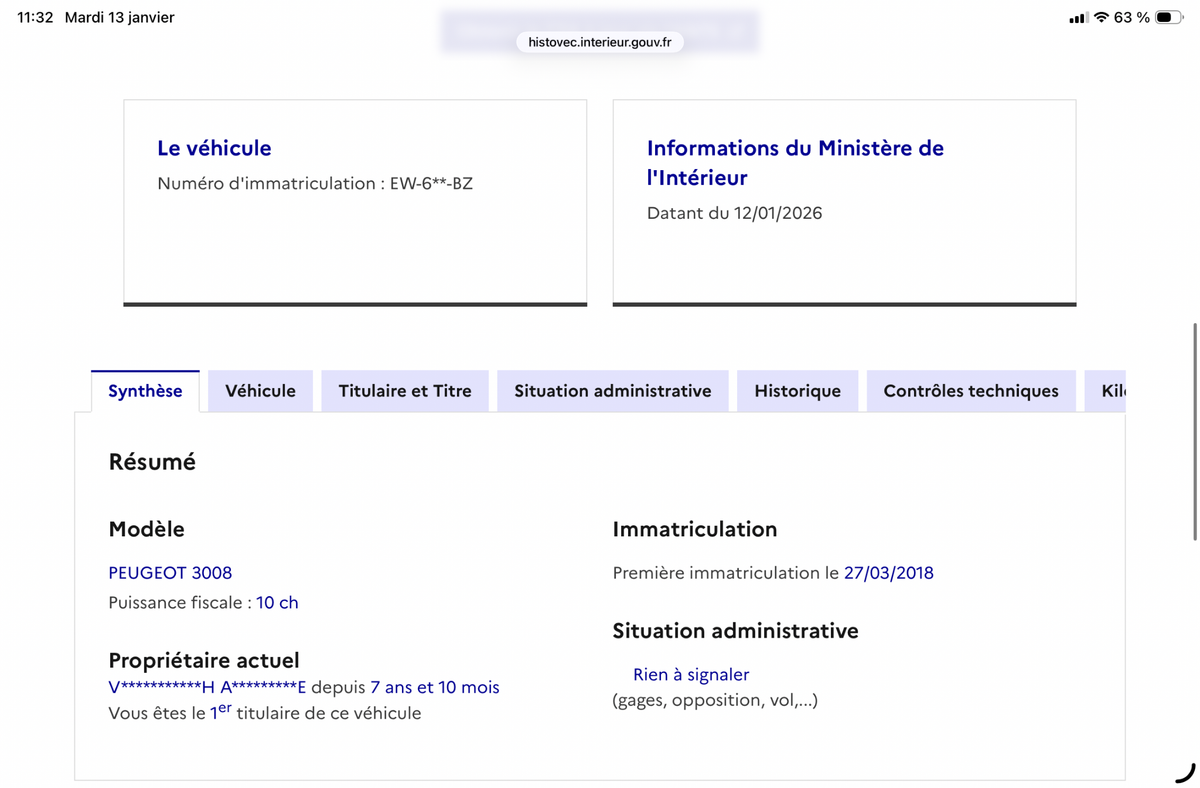This screenshot has height=788, width=1200.
Task: Click Informations du Ministère de l'Intérieur heading
Action: tap(795, 163)
